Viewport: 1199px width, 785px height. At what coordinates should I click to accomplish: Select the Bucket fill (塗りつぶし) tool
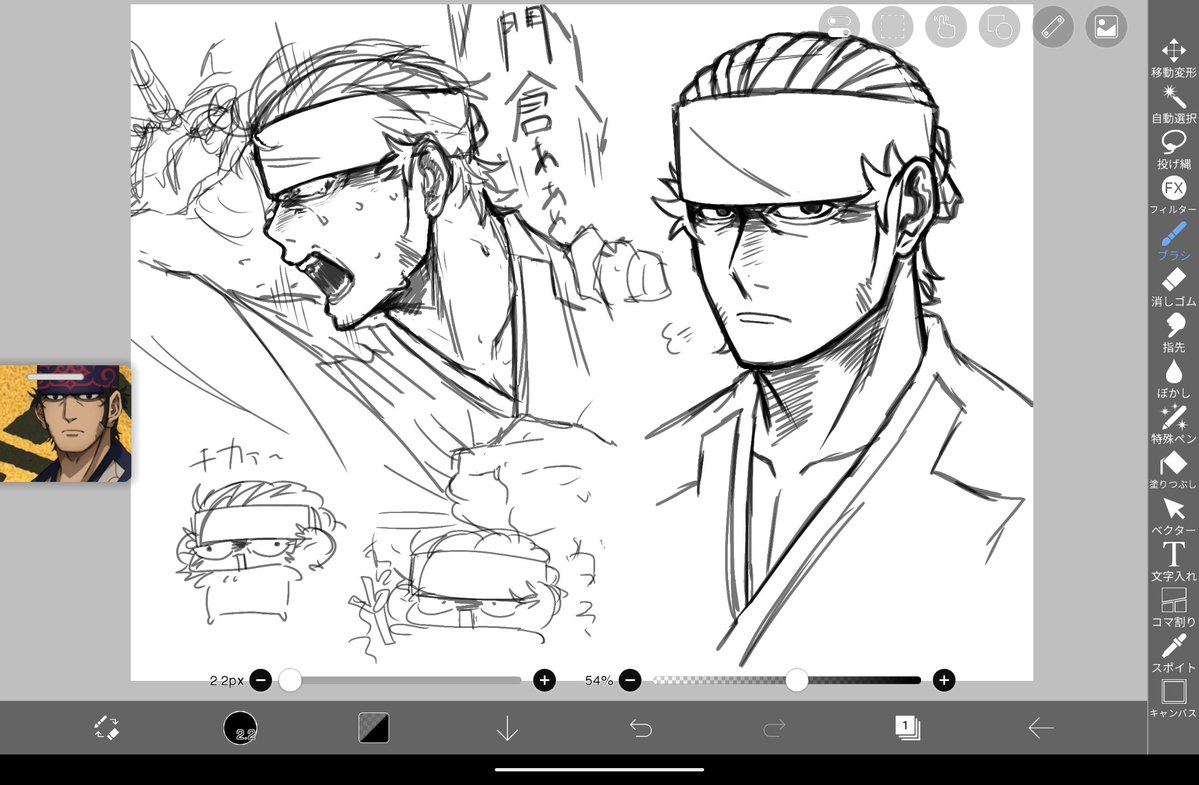pyautogui.click(x=1173, y=470)
